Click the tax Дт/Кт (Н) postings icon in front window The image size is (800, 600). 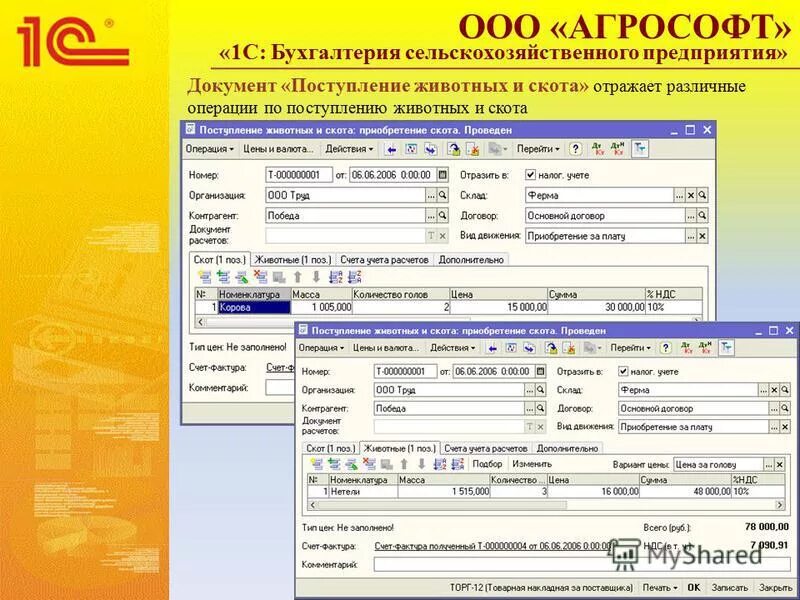[x=706, y=348]
